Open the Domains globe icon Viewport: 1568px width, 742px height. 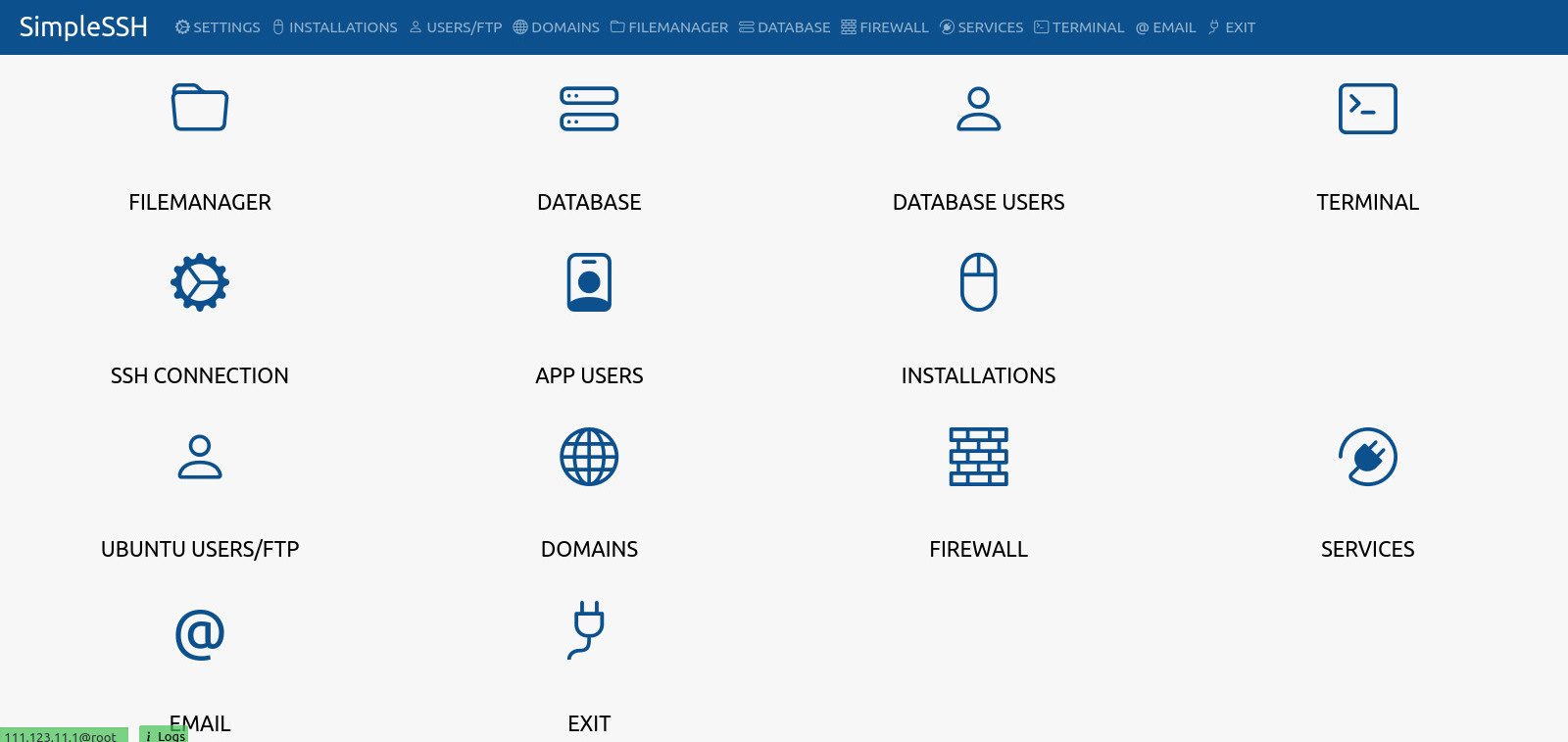coord(589,457)
